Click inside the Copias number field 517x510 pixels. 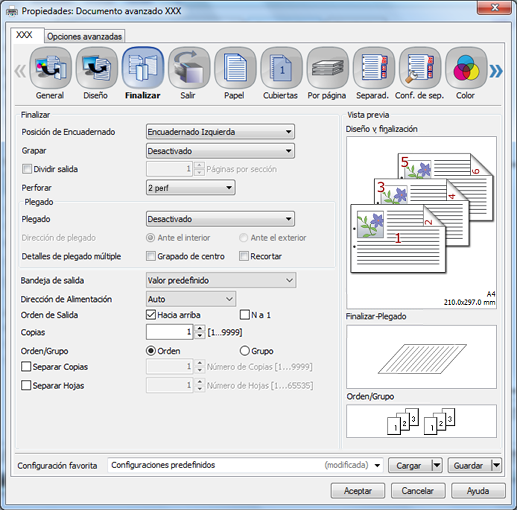point(169,332)
